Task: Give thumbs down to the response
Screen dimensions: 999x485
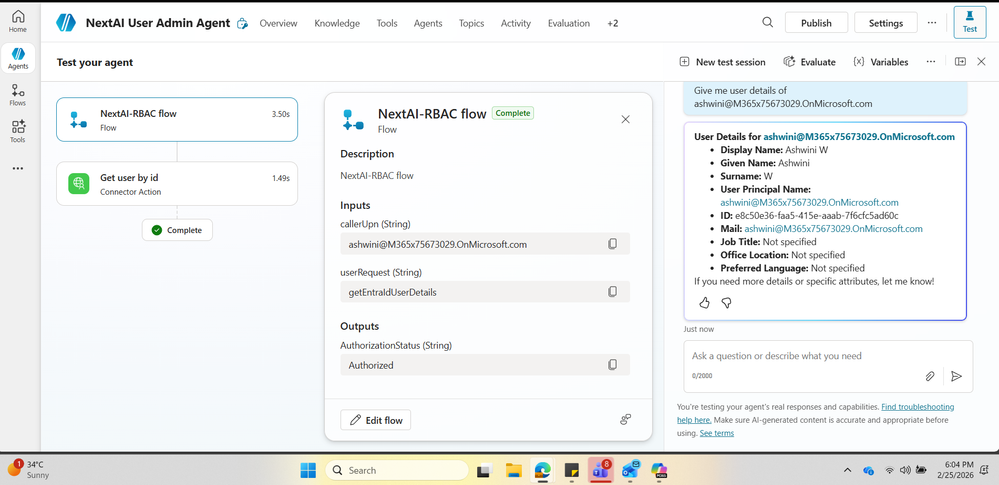Action: [726, 303]
